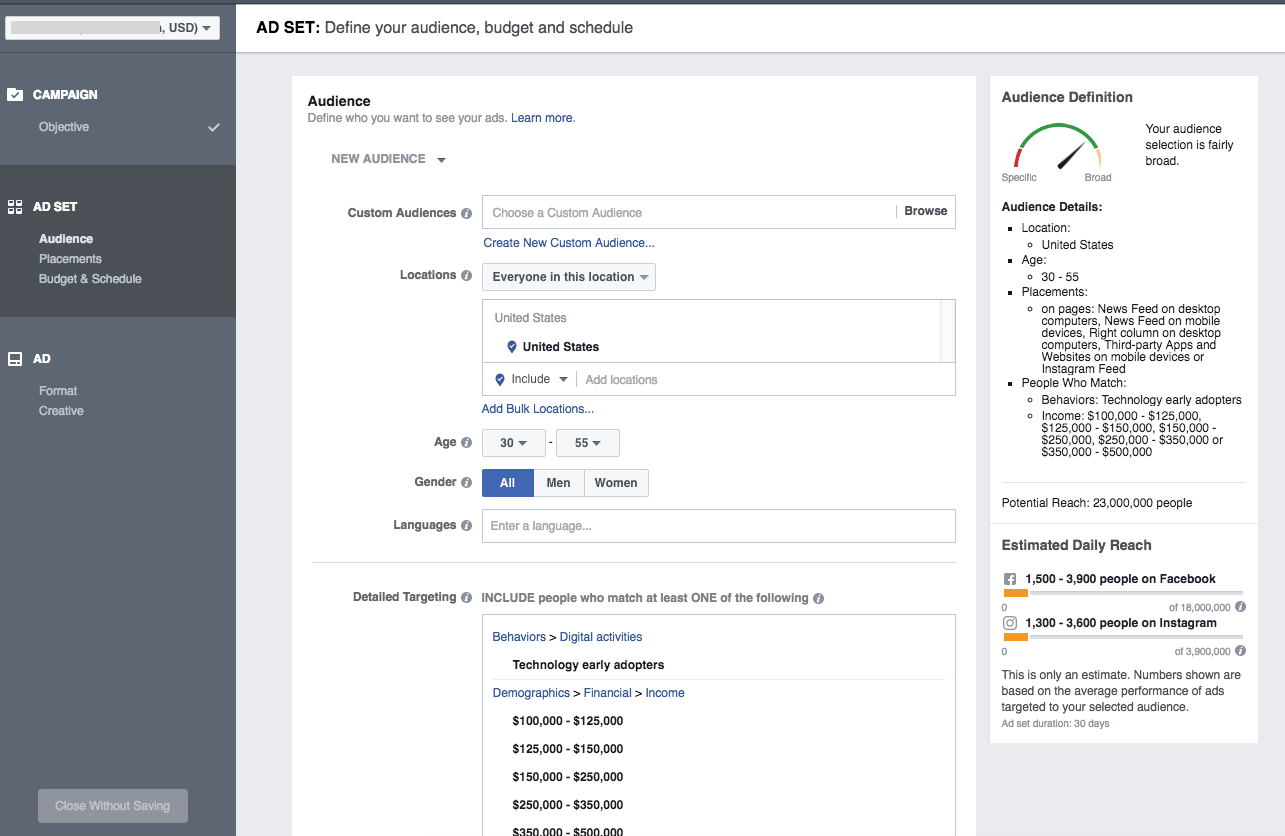Click Close Without Saving button

pyautogui.click(x=113, y=806)
